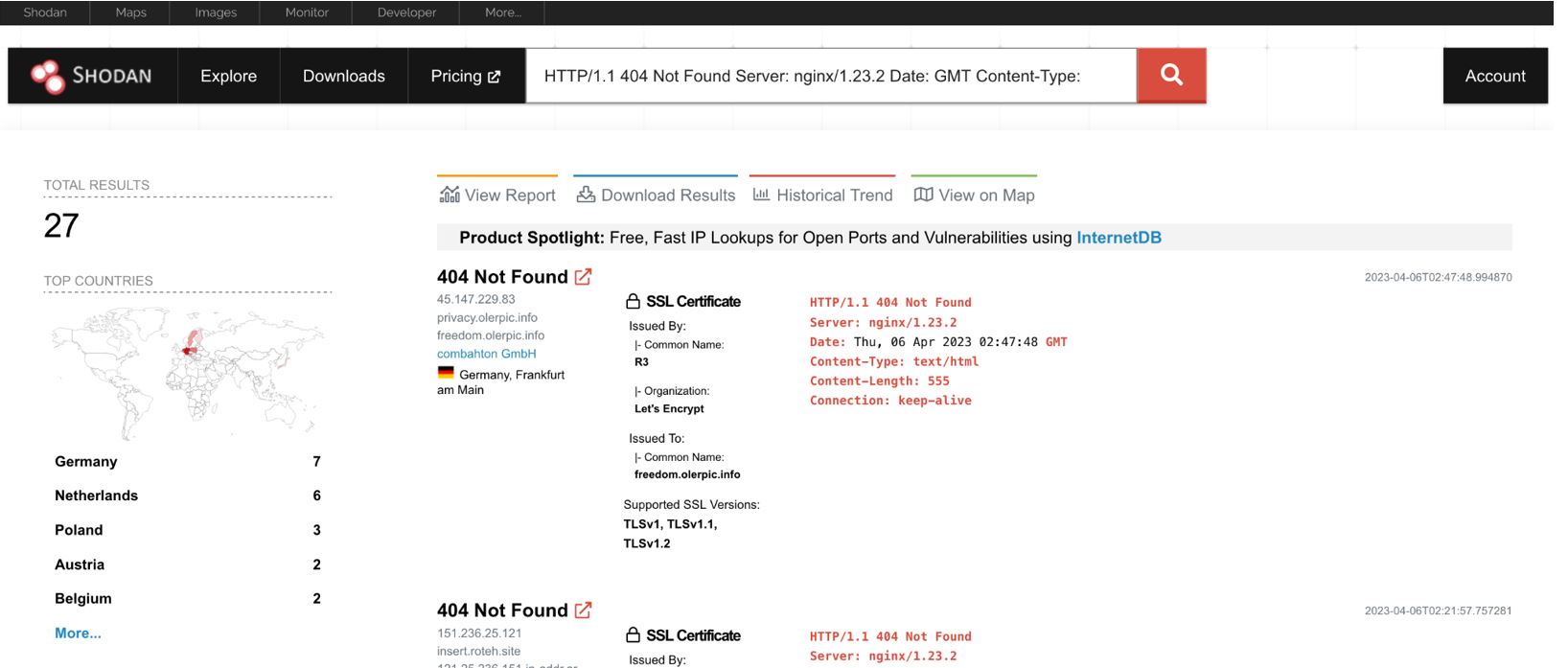Expand More... under top countries
1568x668 pixels.
pos(78,633)
